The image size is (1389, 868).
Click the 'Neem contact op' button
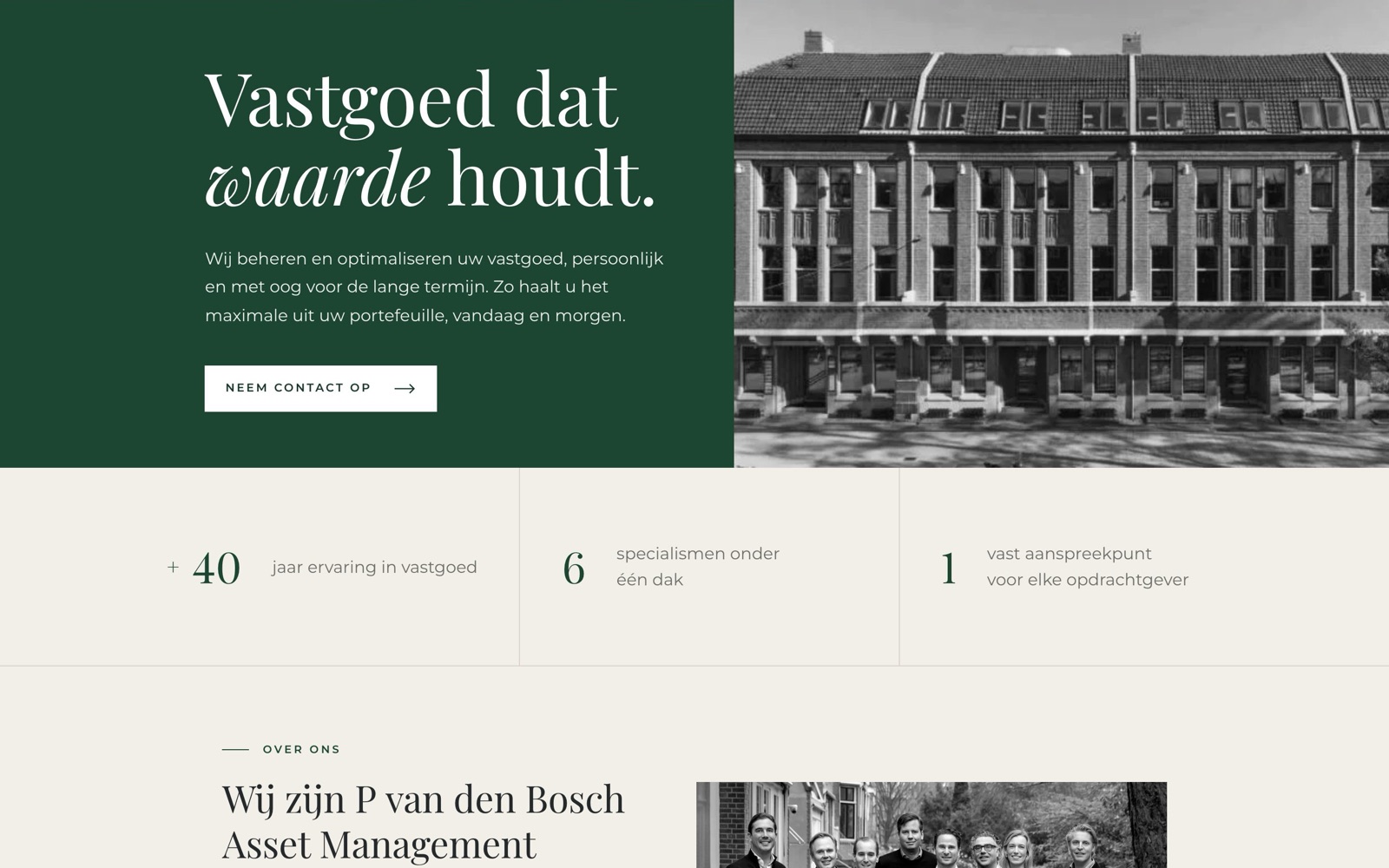point(320,388)
